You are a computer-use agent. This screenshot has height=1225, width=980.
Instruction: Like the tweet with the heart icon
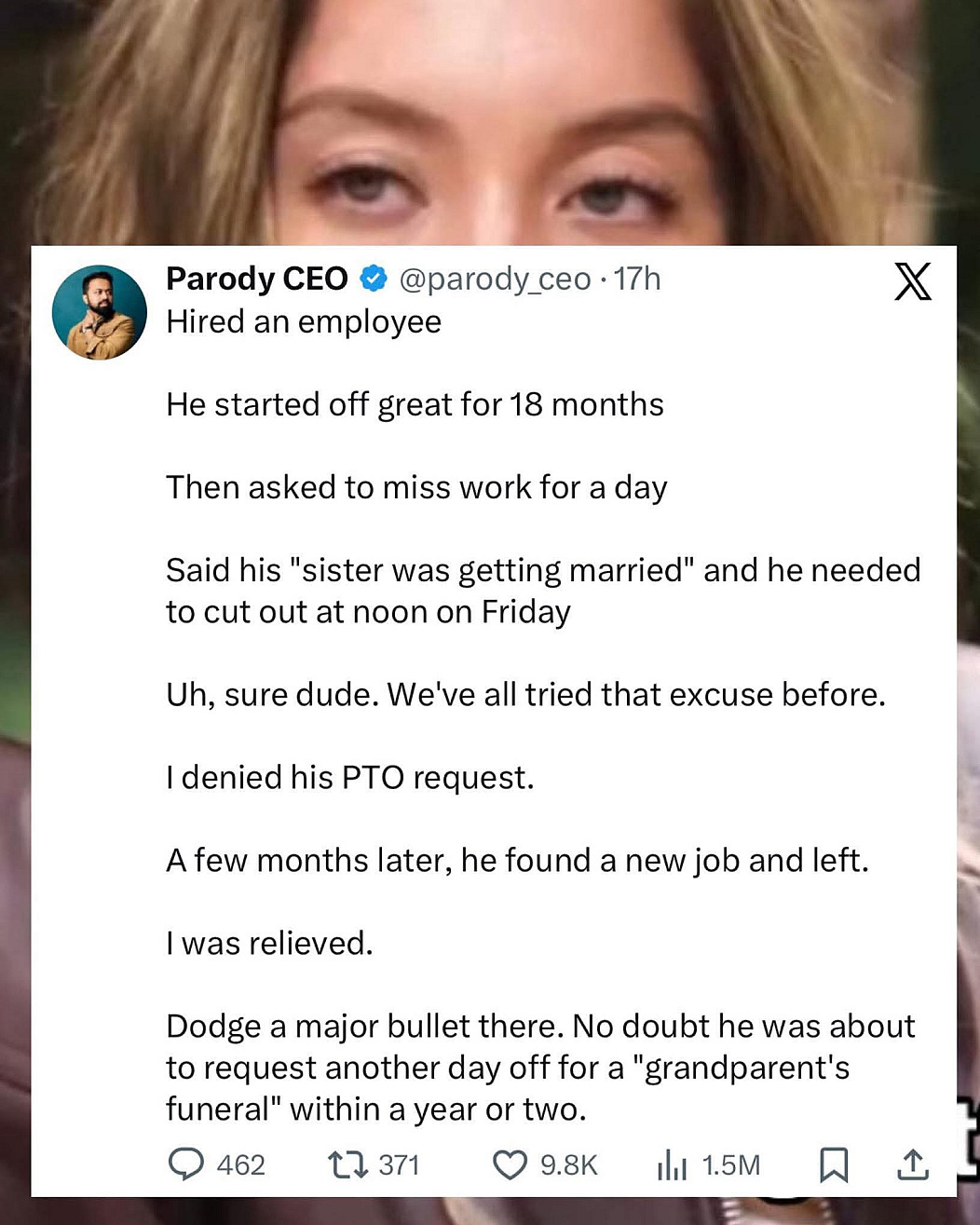click(509, 1164)
